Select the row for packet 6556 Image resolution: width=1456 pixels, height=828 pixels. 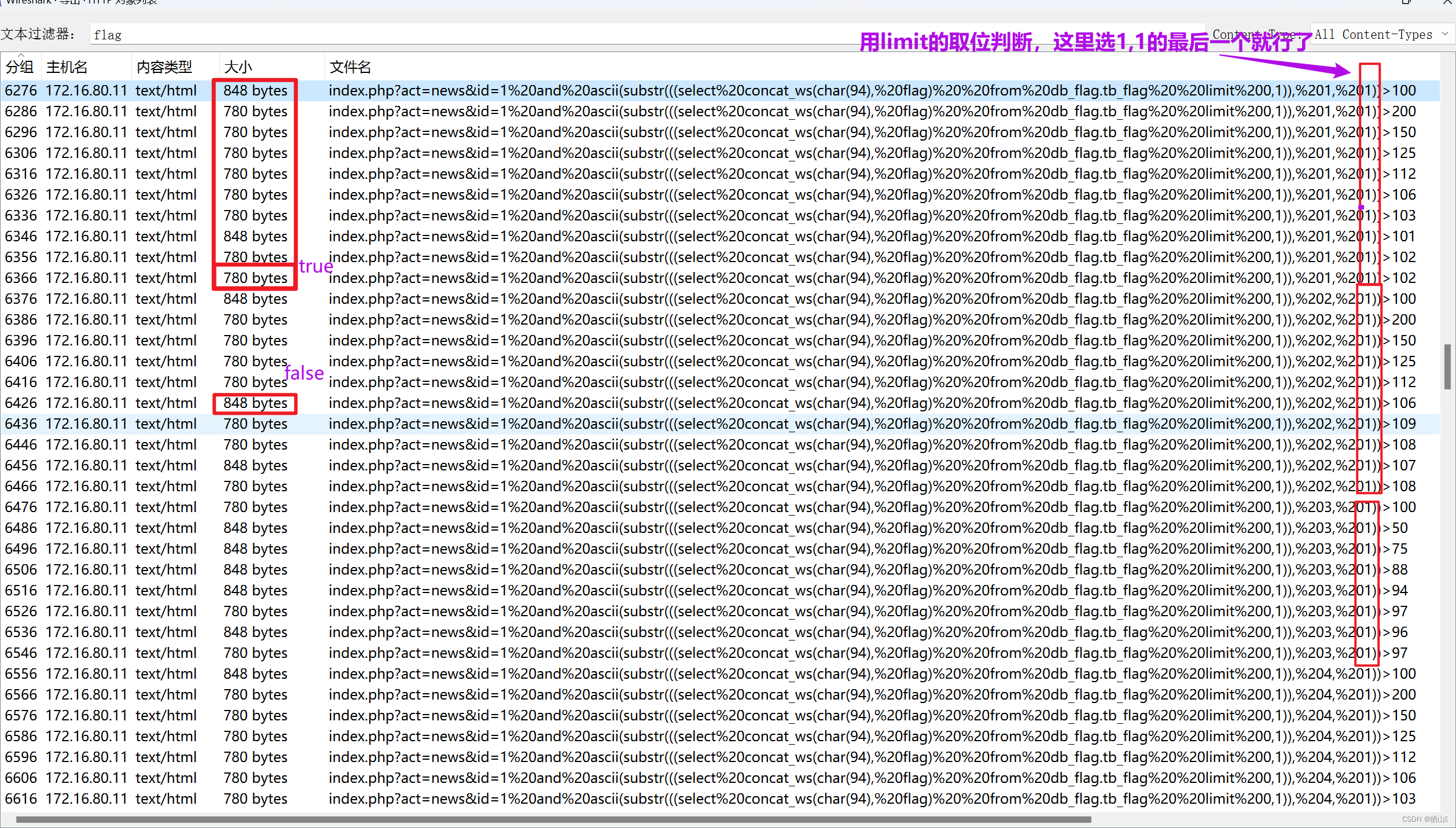coord(720,674)
